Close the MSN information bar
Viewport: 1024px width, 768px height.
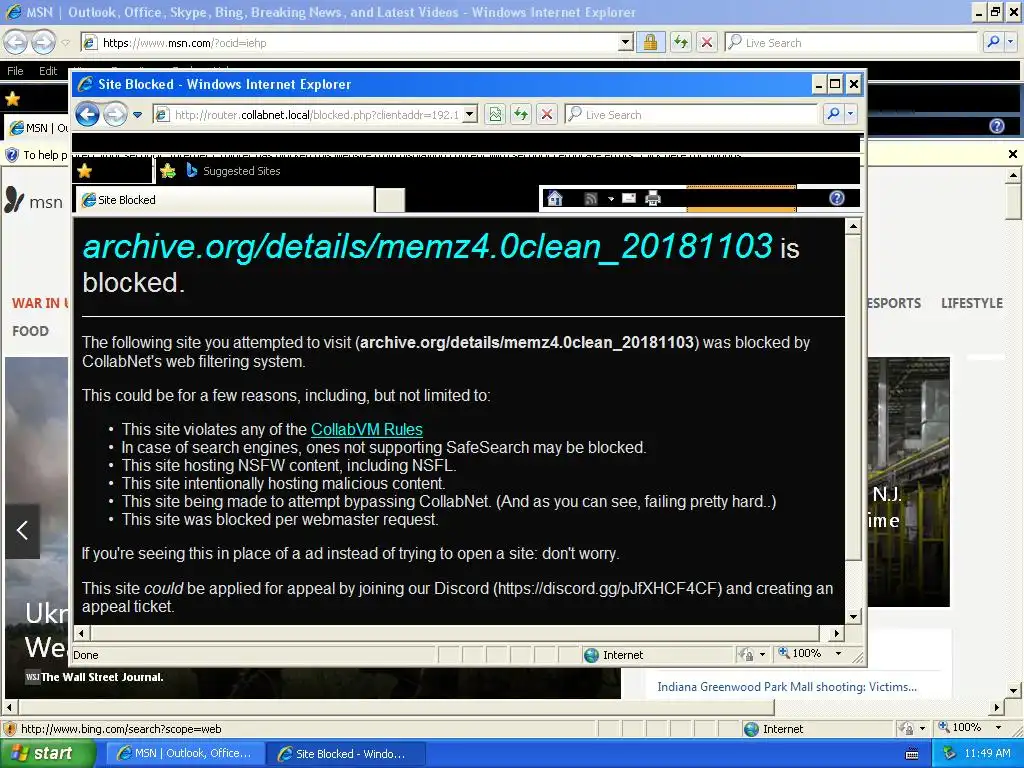[x=1012, y=154]
